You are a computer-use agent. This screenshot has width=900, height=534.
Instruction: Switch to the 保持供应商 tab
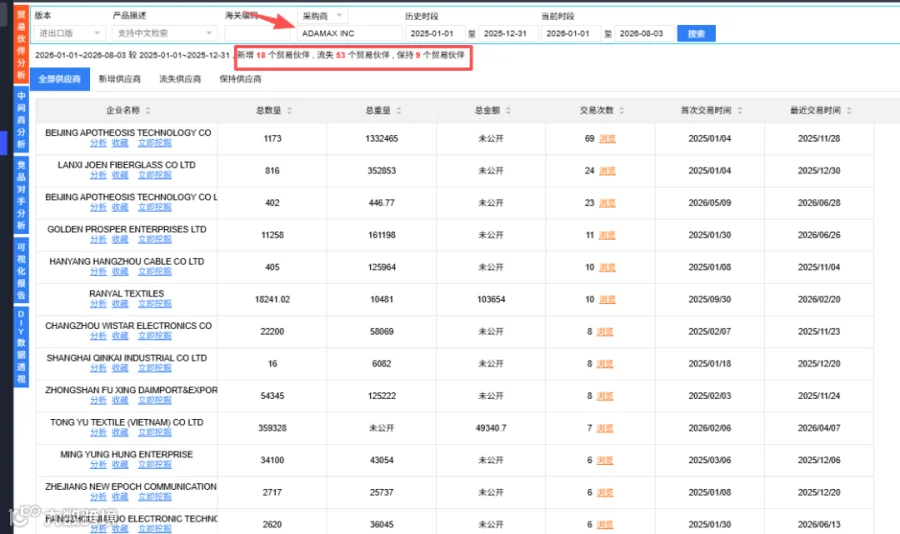pos(240,79)
